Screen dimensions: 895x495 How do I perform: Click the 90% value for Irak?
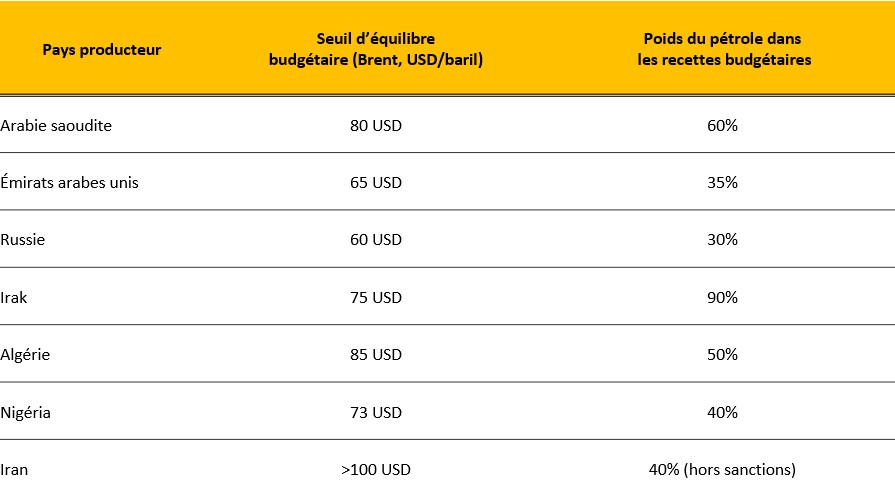(x=722, y=297)
